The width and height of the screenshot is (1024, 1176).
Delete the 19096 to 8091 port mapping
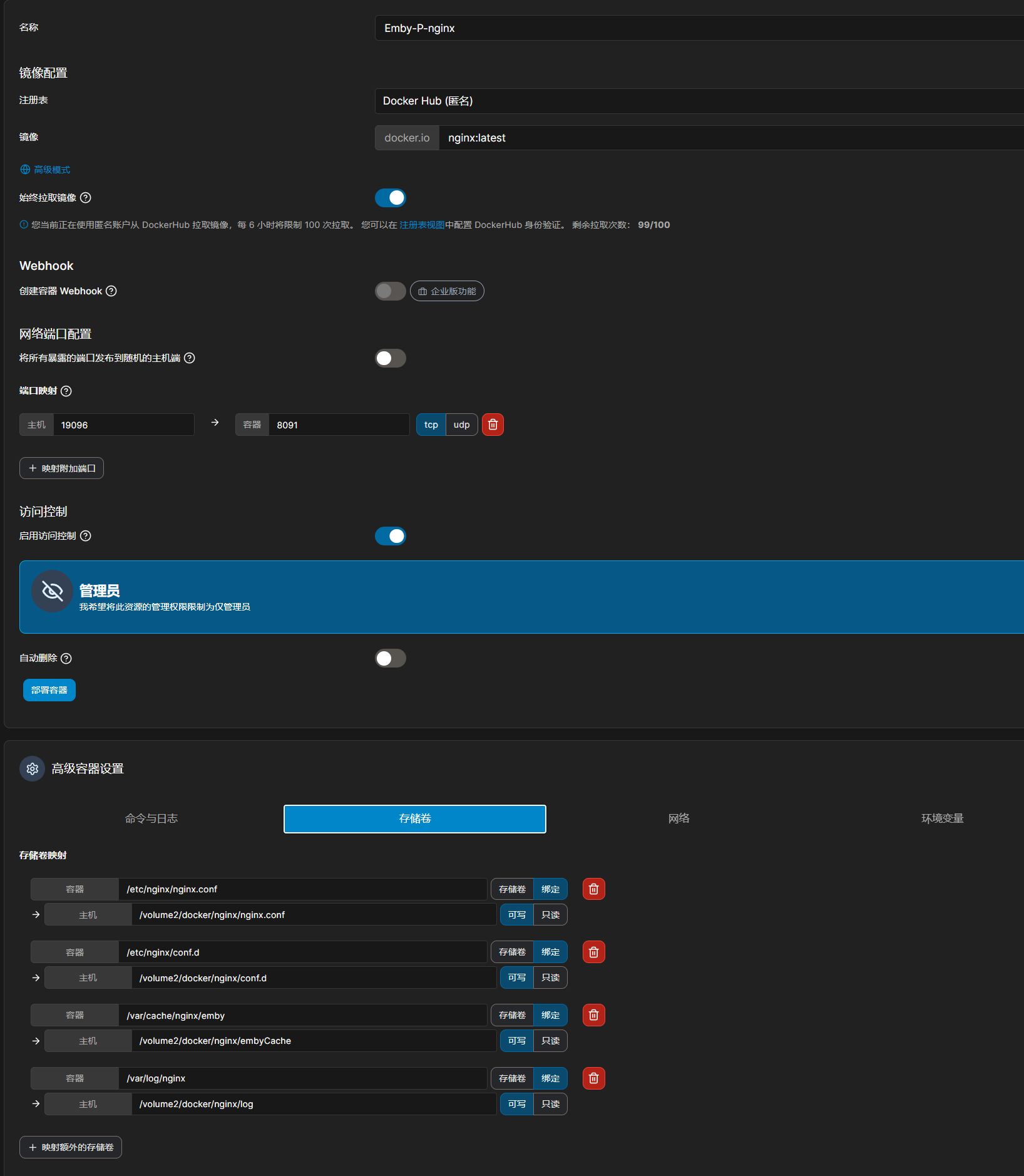coord(493,425)
